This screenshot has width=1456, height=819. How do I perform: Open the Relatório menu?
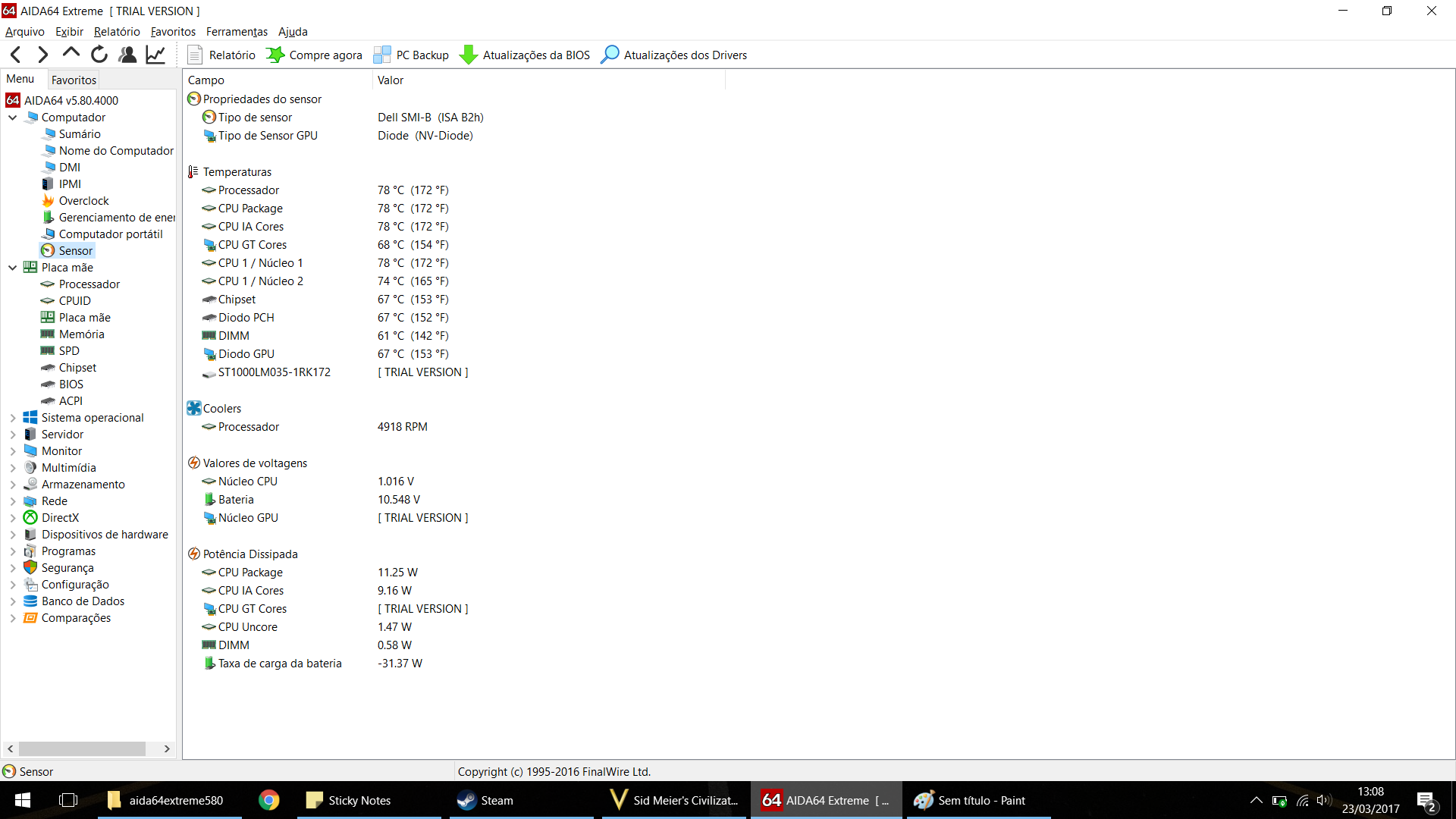[117, 32]
